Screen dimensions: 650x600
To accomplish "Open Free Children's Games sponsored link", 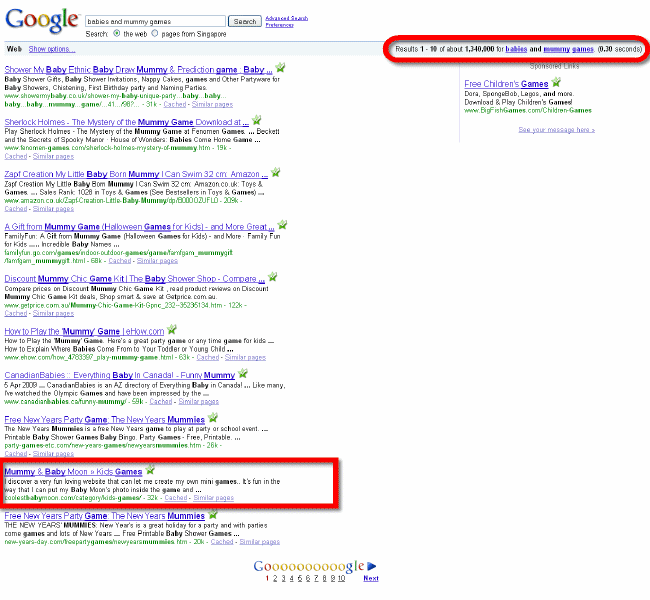I will click(506, 84).
